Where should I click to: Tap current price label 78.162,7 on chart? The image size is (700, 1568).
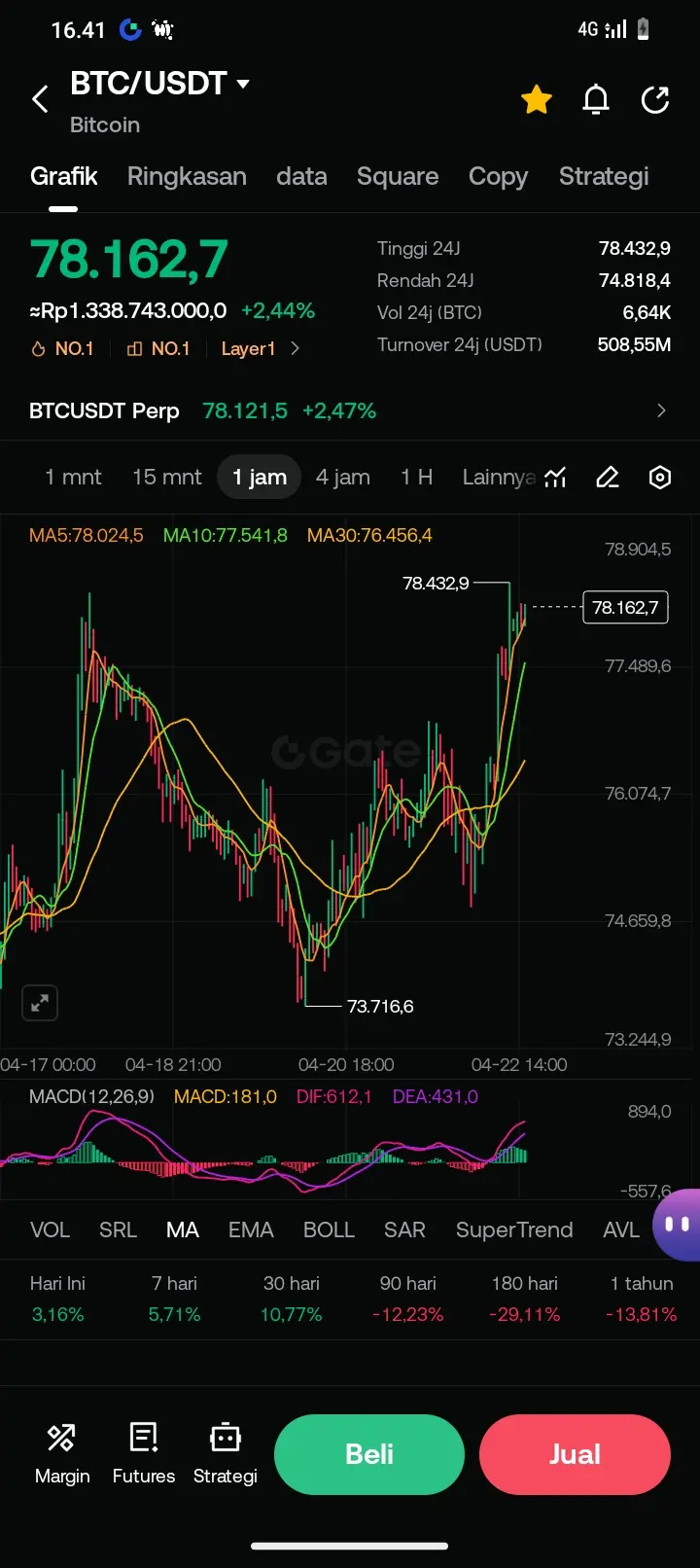pyautogui.click(x=625, y=608)
